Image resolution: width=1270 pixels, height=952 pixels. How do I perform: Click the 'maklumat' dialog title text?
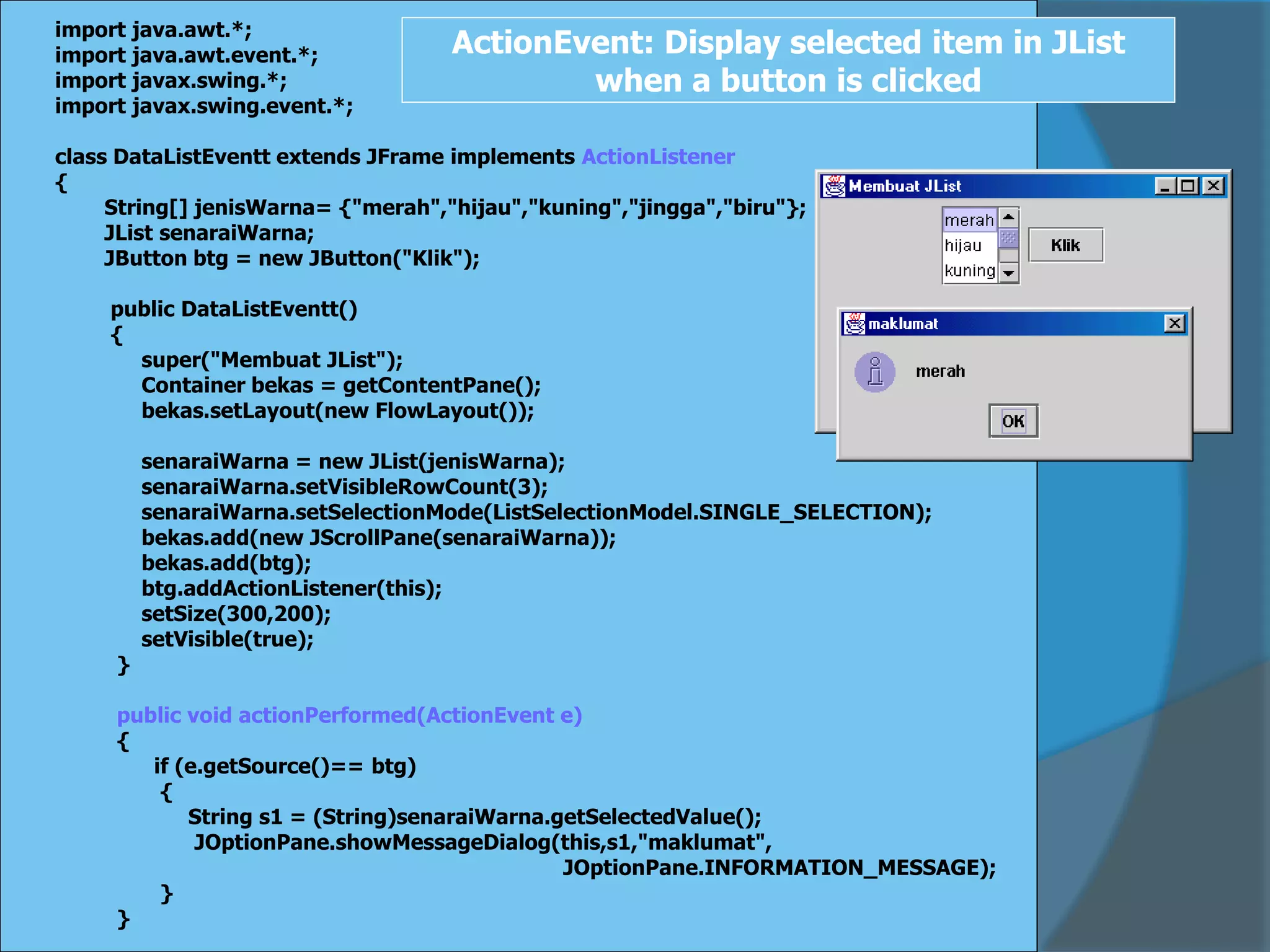(x=903, y=324)
